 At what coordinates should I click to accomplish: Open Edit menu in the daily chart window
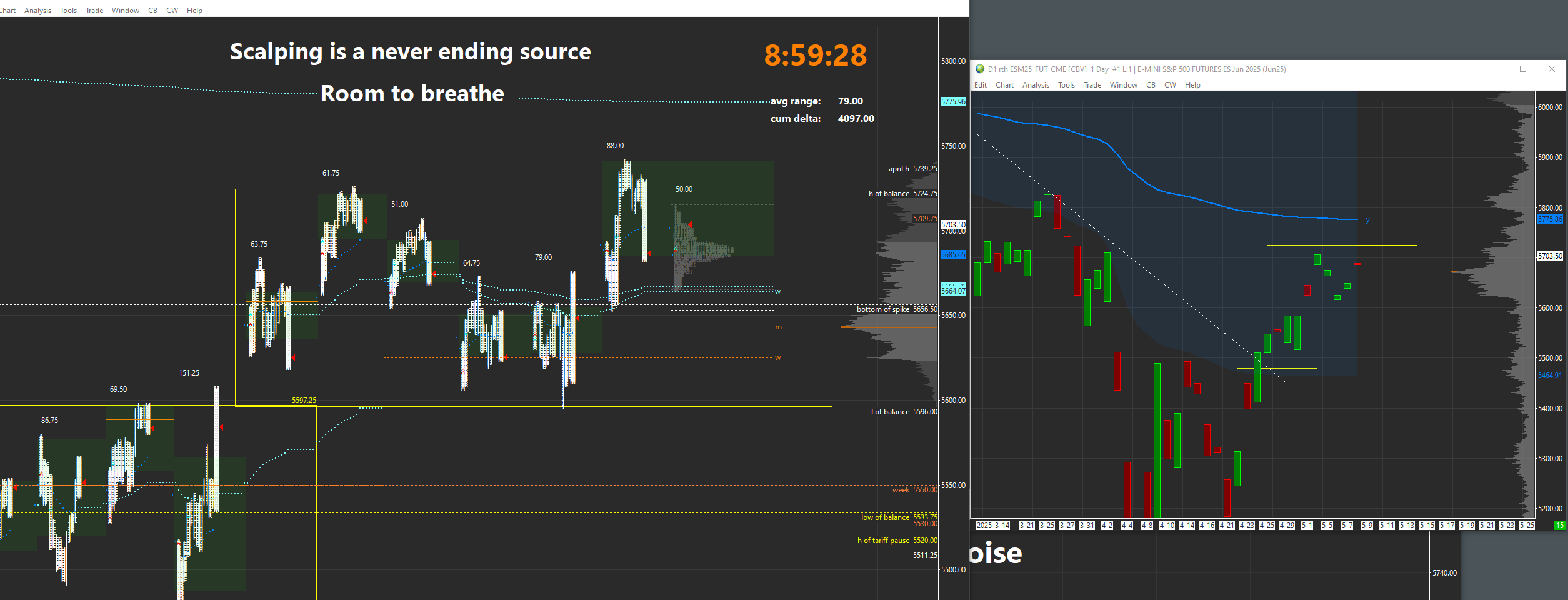pos(981,85)
